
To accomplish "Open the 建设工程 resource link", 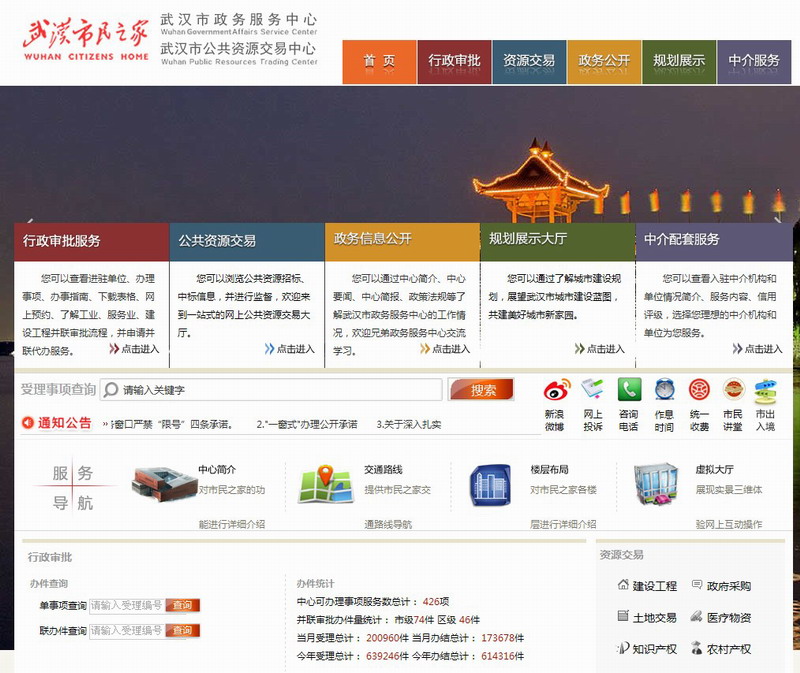I will click(x=654, y=586).
